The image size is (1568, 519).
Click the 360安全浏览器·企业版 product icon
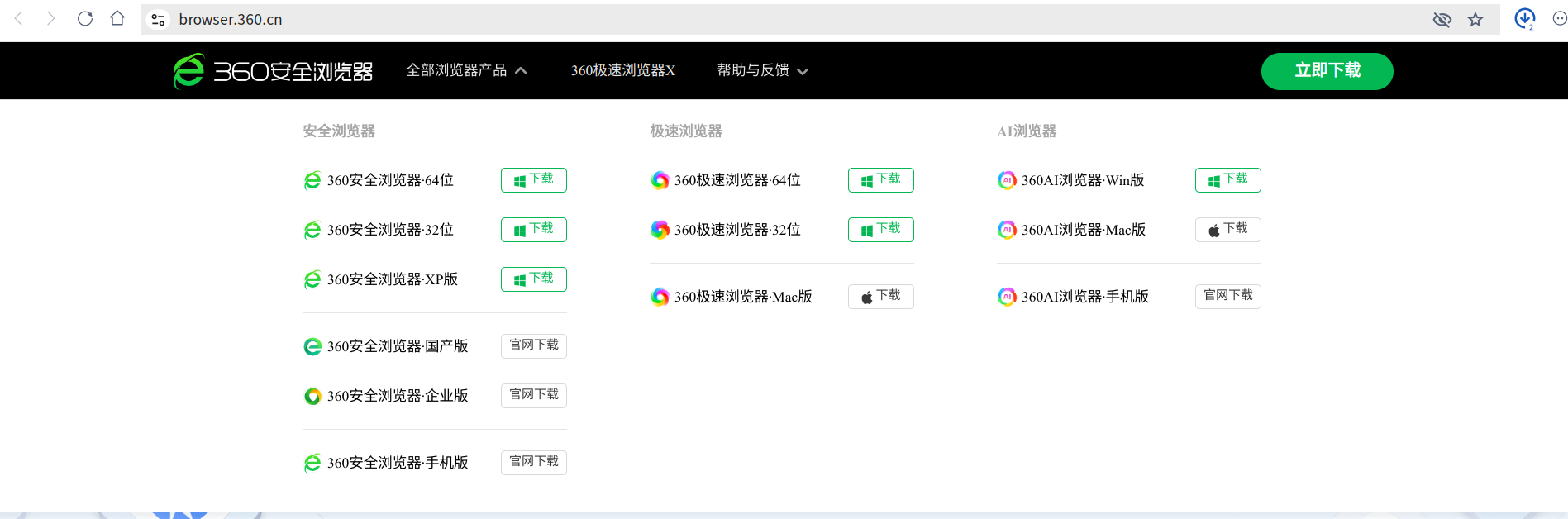[312, 396]
